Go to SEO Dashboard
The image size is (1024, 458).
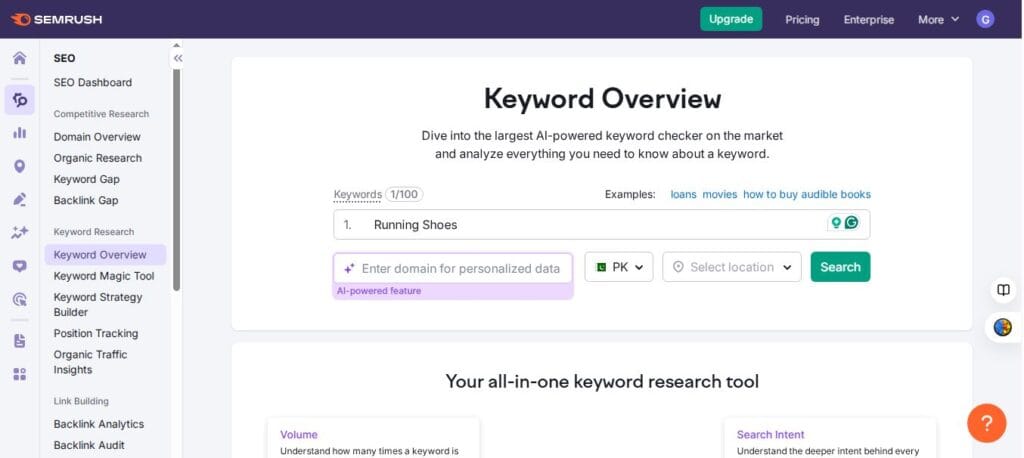(93, 82)
